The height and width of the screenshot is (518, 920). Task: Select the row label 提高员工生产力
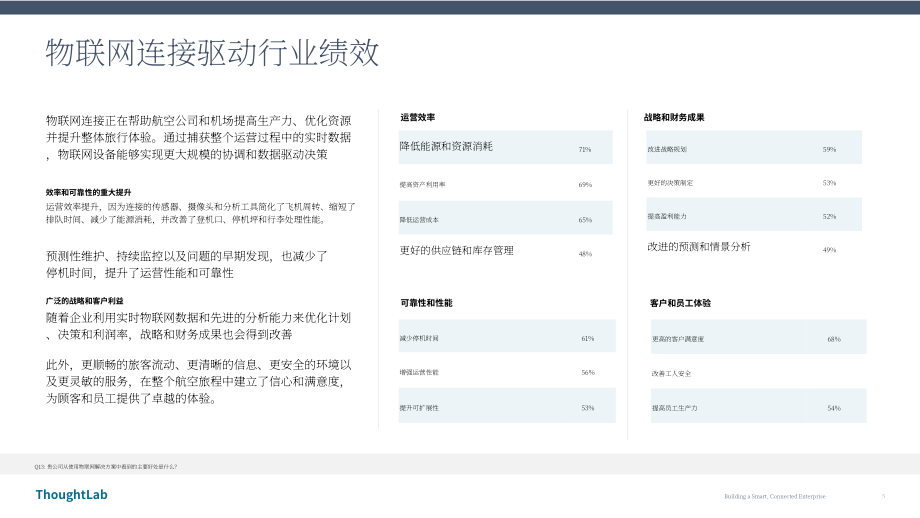pyautogui.click(x=675, y=408)
